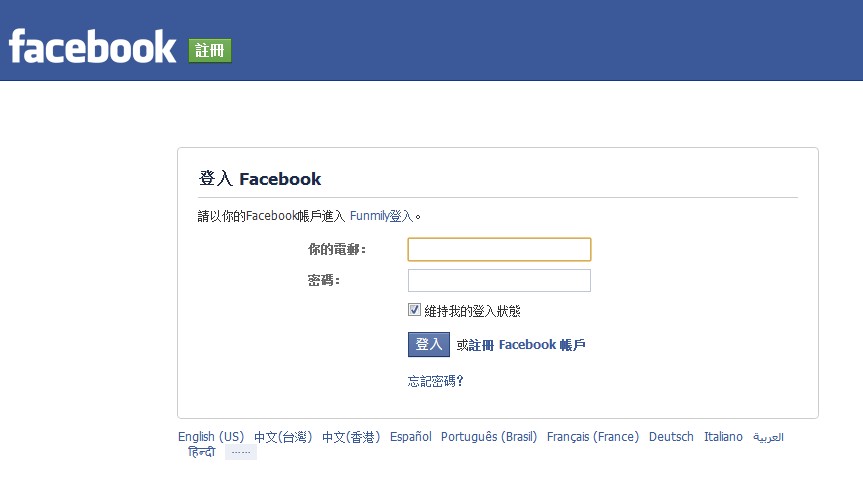Select the Hindi हिन्दी language
The height and width of the screenshot is (480, 863).
point(201,452)
